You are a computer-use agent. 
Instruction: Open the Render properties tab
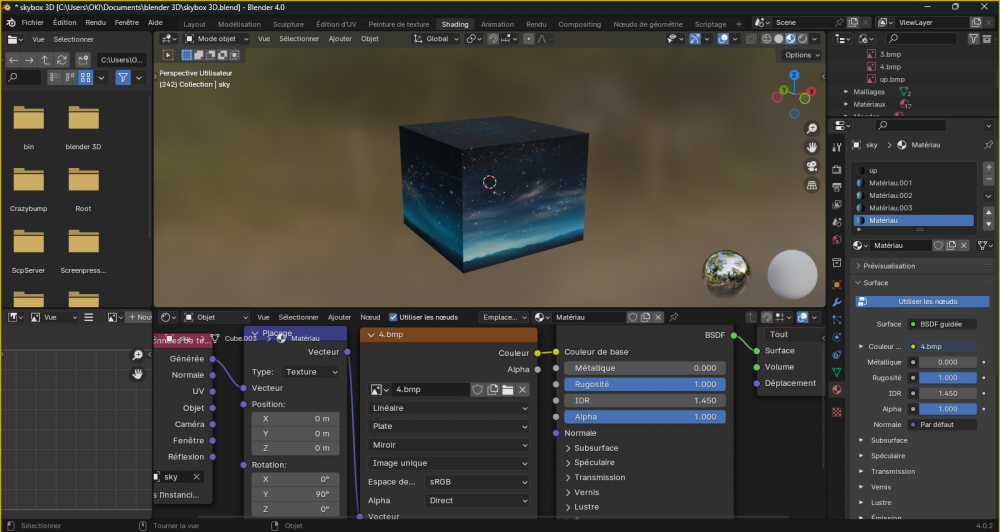coord(837,170)
